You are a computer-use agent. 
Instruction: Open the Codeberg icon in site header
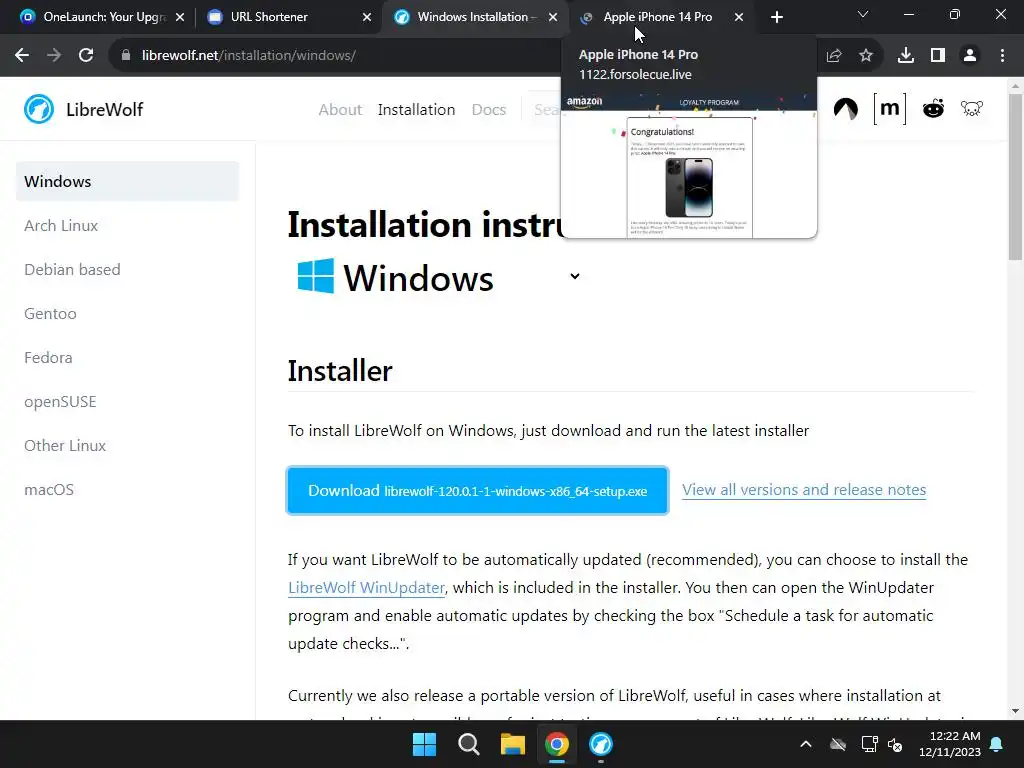tap(846, 108)
